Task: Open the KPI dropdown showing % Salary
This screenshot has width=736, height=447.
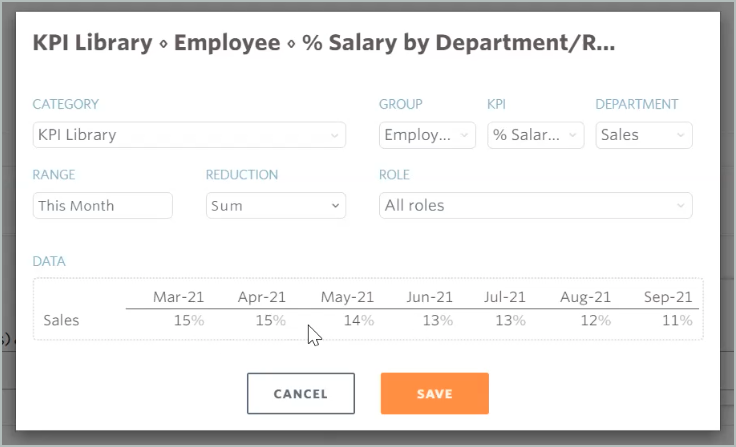Action: (x=535, y=135)
